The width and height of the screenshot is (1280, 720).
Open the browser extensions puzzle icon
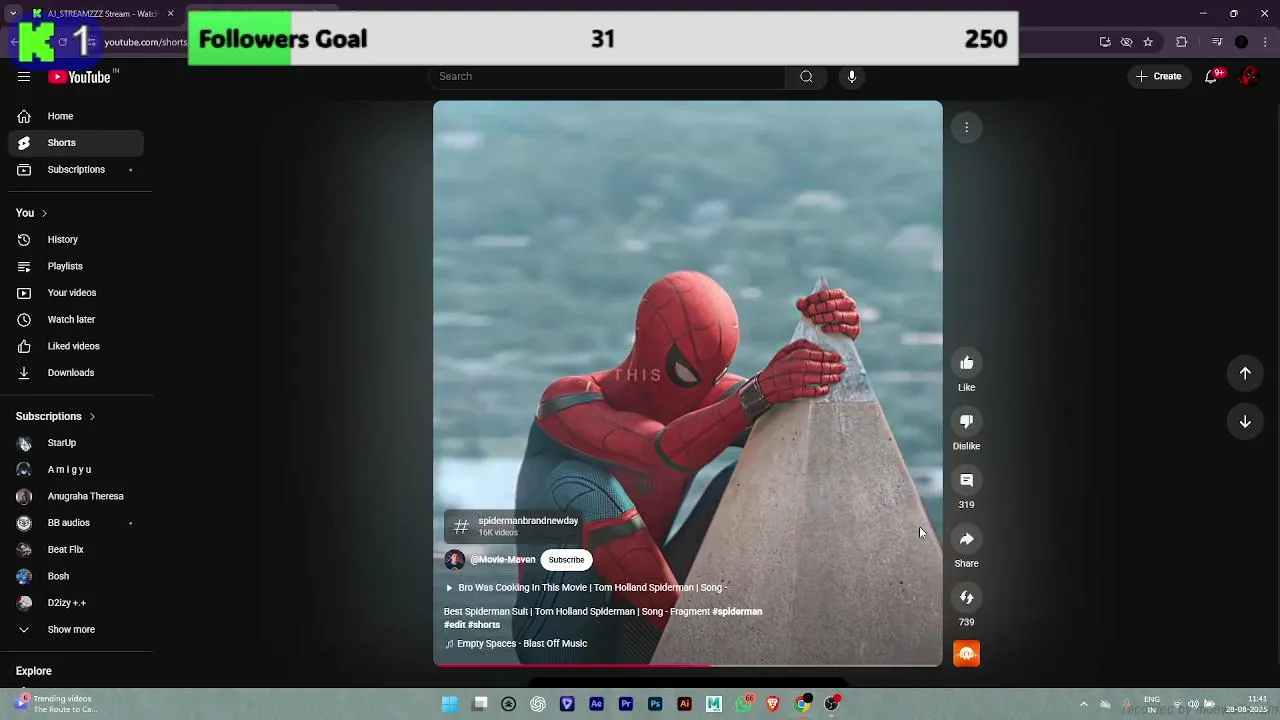(1182, 42)
